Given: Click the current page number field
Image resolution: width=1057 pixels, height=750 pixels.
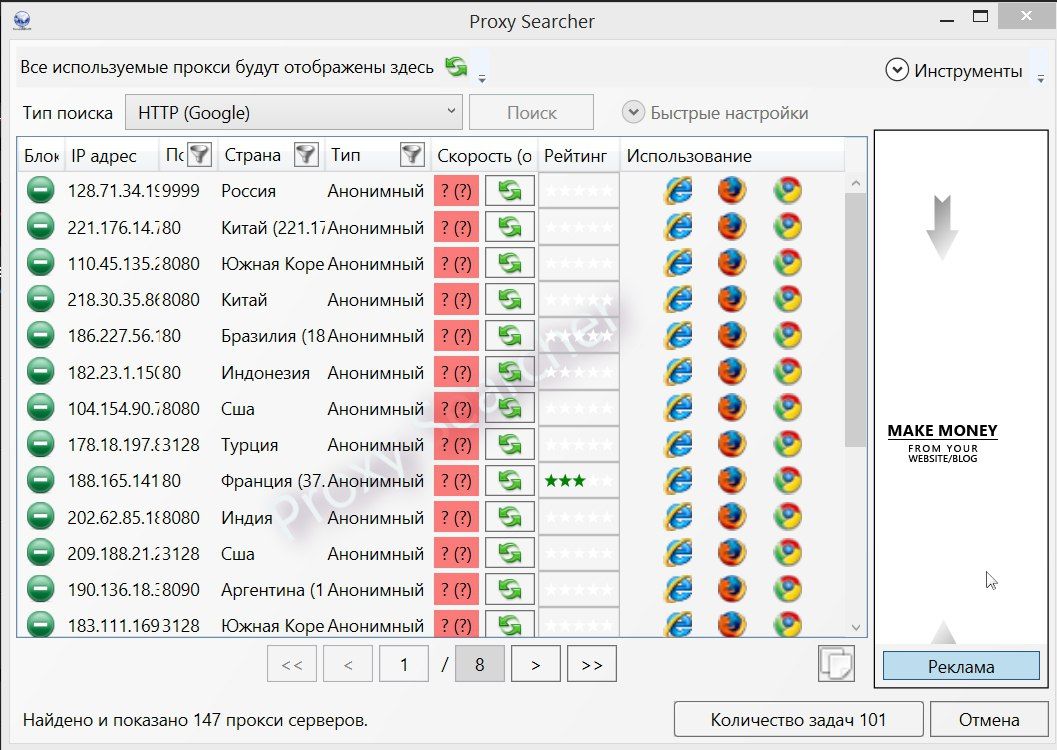Looking at the screenshot, I should pyautogui.click(x=404, y=664).
